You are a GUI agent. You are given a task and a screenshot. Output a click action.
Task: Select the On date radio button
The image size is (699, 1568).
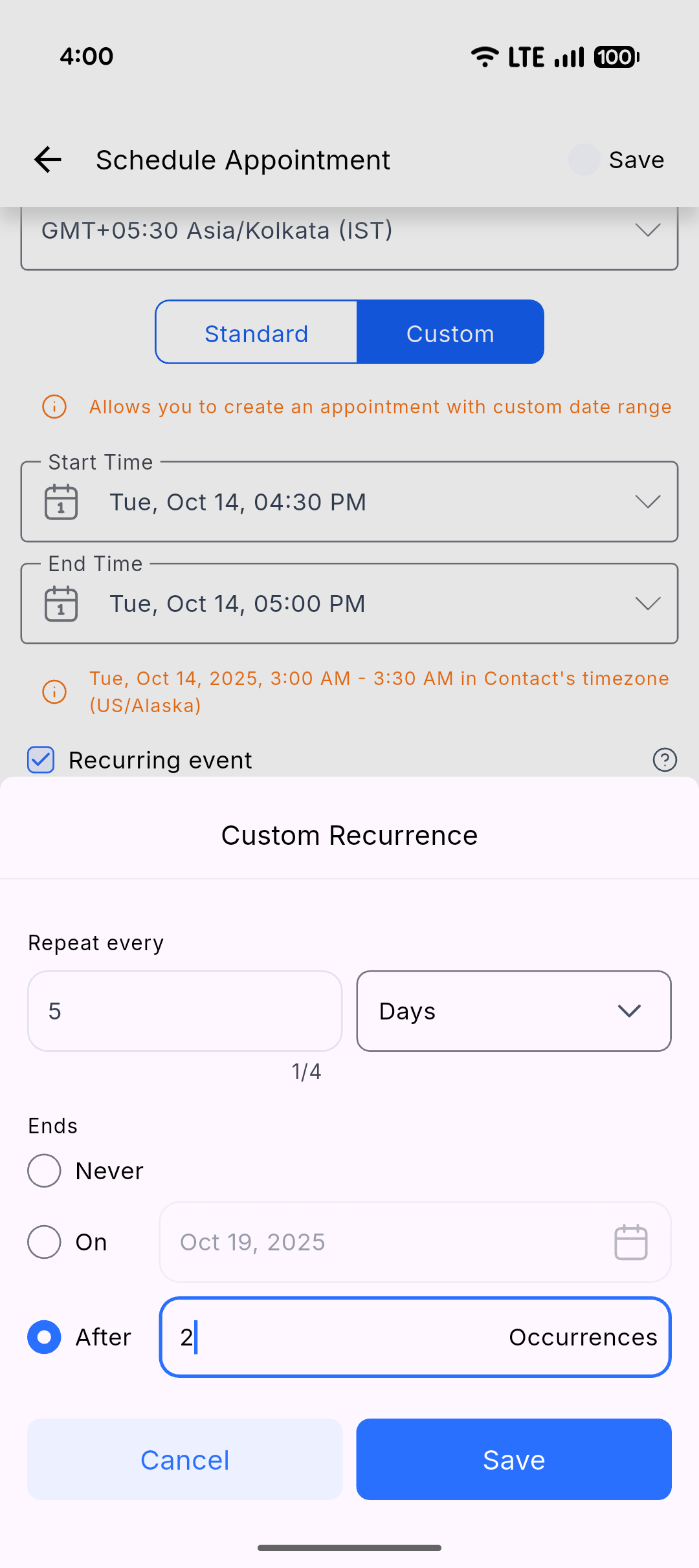point(45,1242)
